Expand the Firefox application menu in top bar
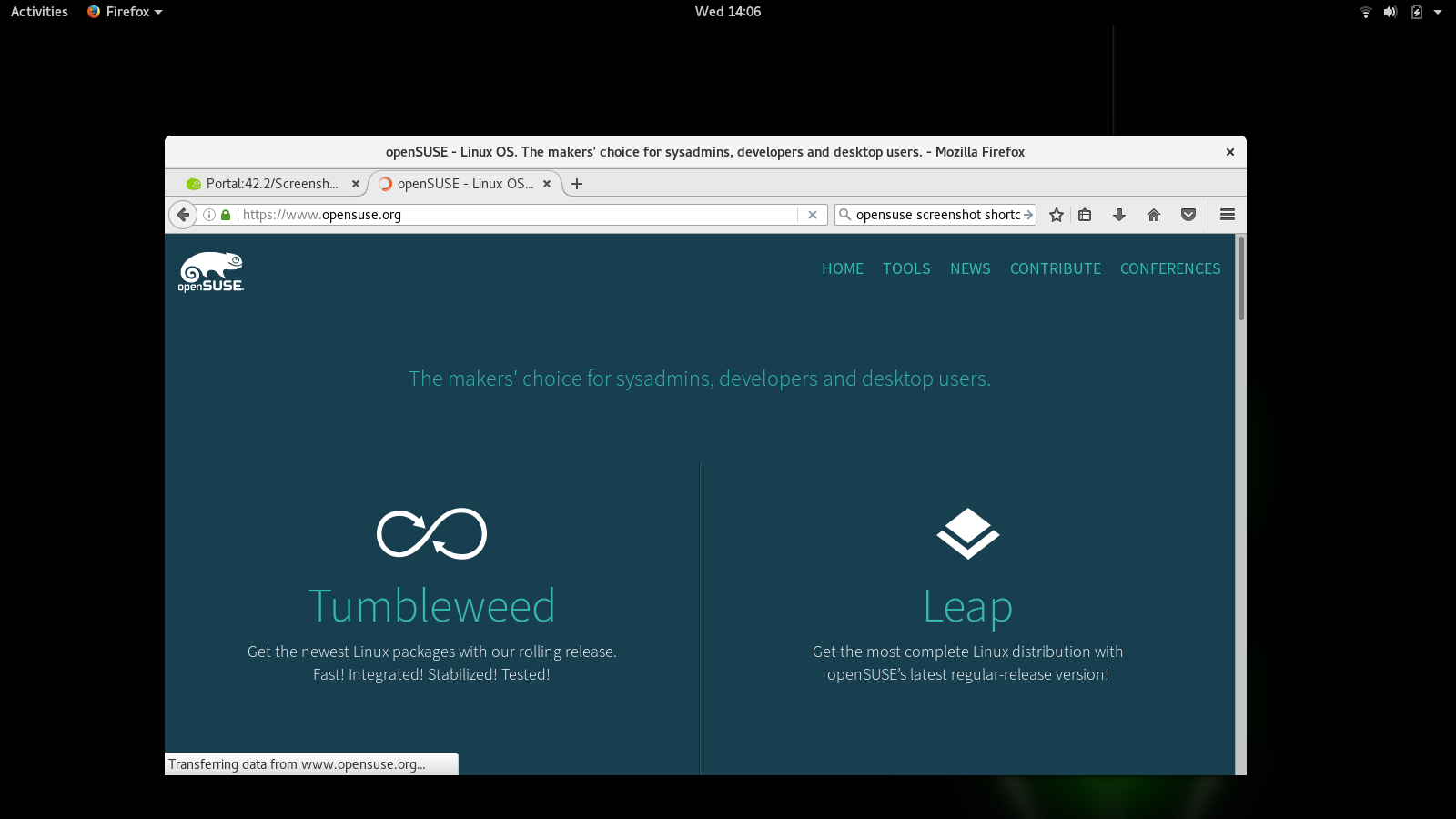1456x819 pixels. point(125,12)
